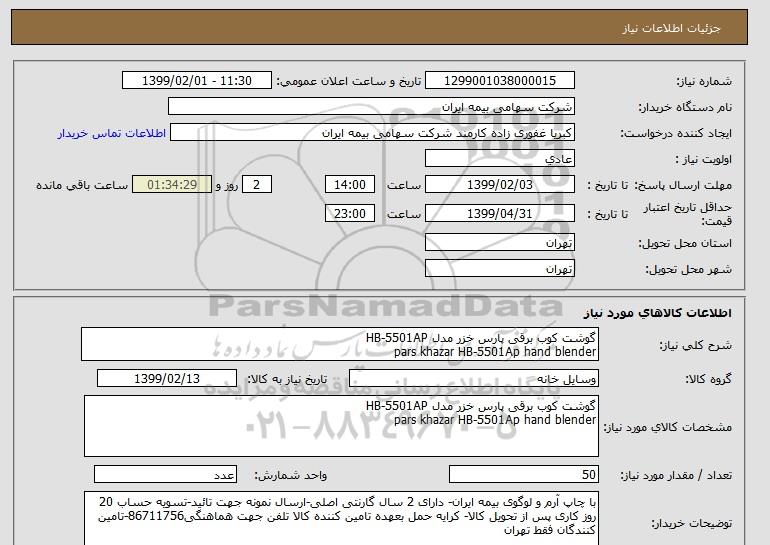Screen dimensions: 770x545
Task: Click the remaining days field showing 2
Action: click(256, 185)
